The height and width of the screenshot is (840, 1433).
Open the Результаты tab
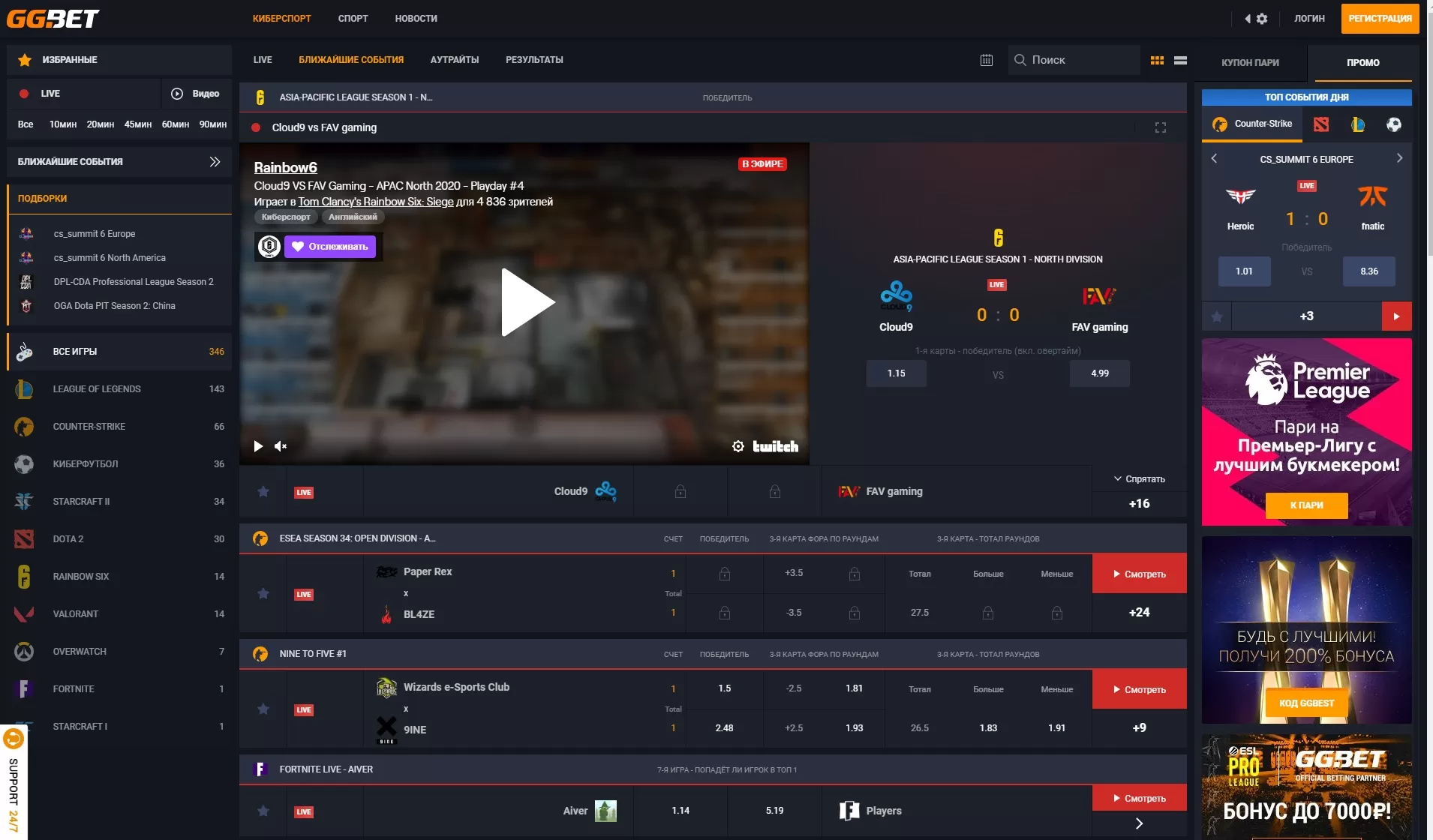[534, 60]
